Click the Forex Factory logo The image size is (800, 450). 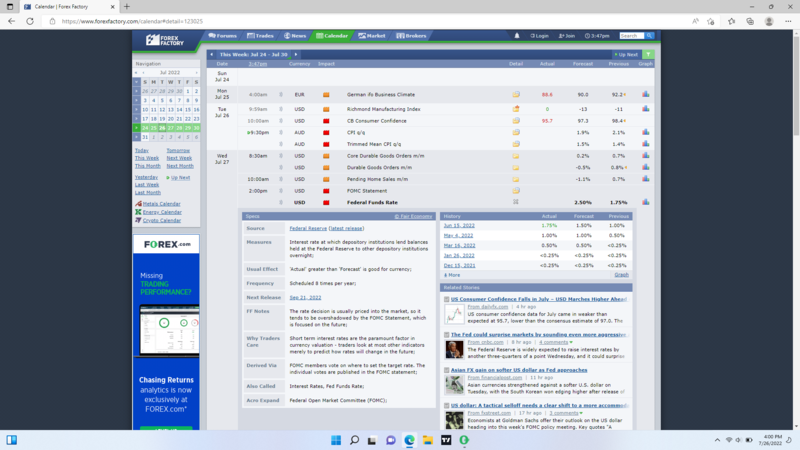pos(164,40)
